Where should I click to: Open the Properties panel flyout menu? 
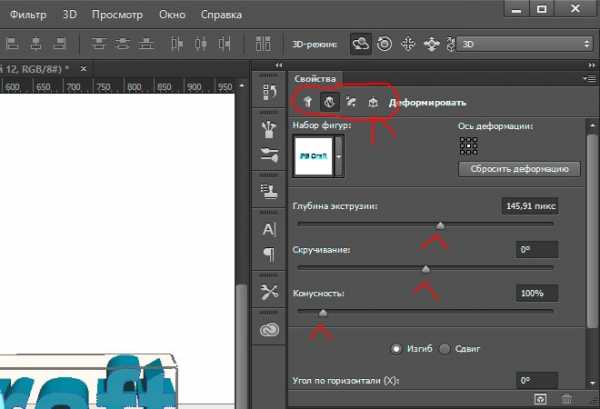589,77
